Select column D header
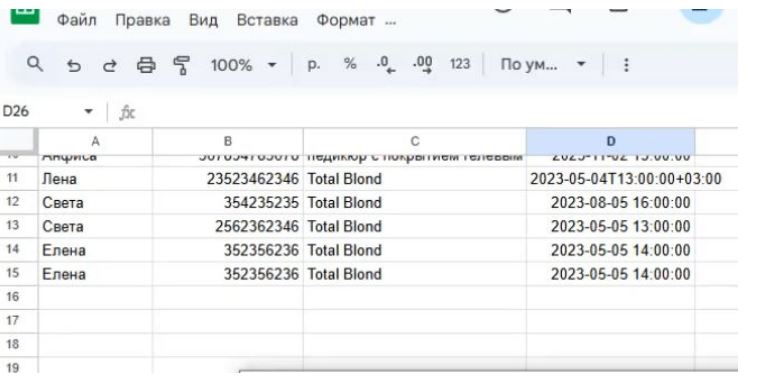764x384 pixels. tap(611, 141)
